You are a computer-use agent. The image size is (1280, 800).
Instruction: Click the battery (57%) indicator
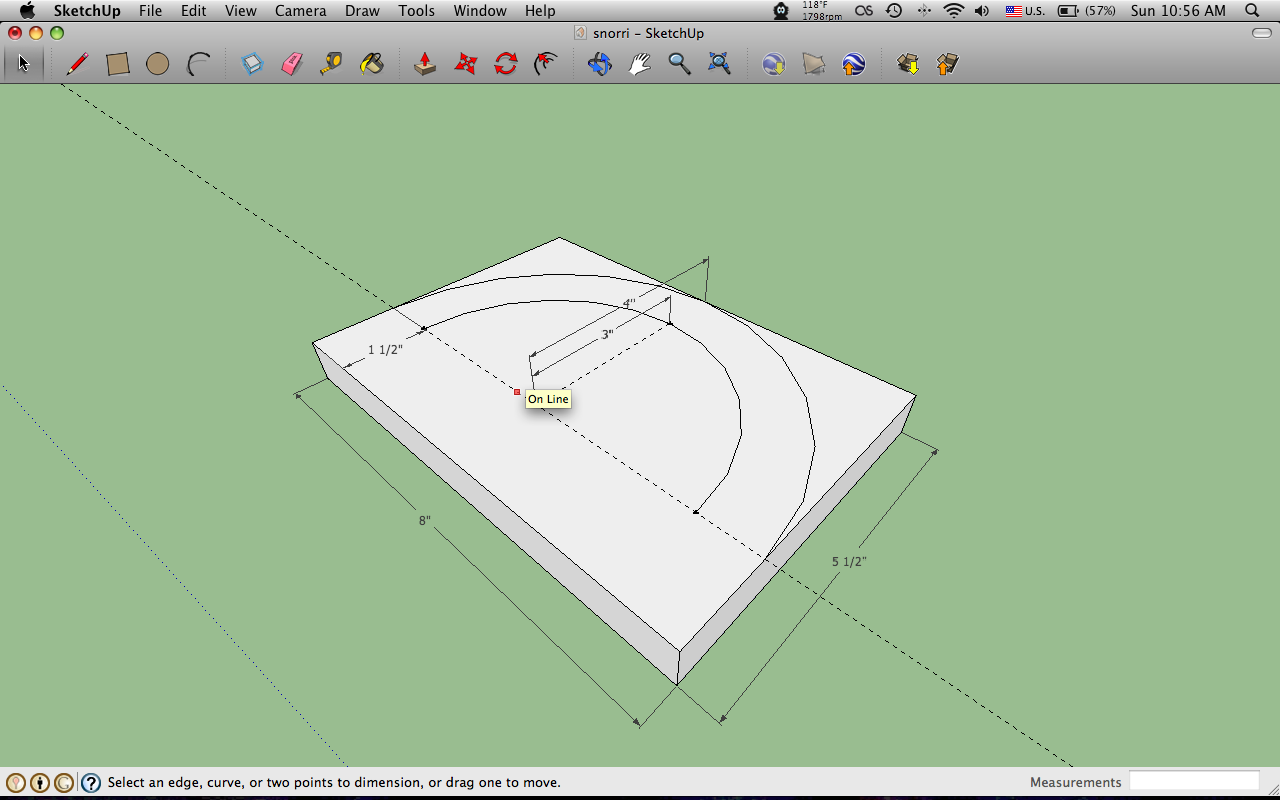tap(1087, 11)
